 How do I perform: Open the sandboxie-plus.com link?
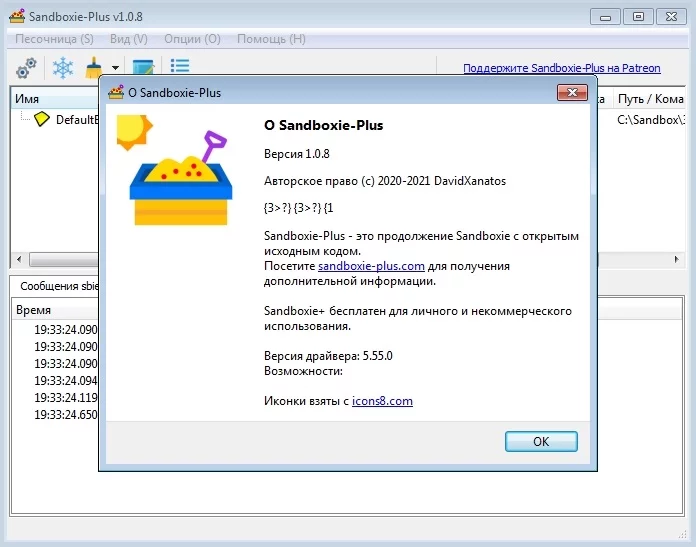coord(371,266)
